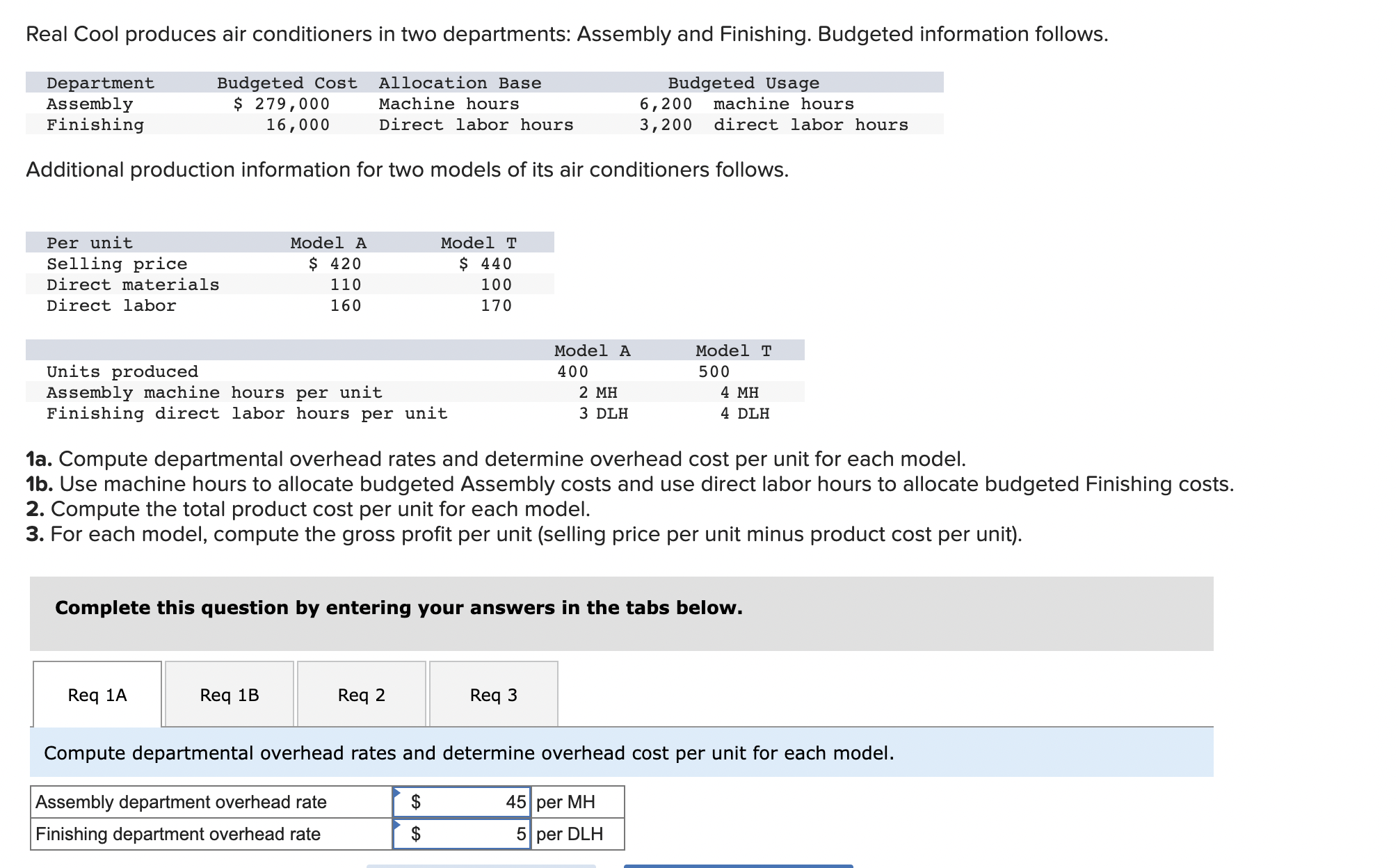Click blue triangle marker in Assembly rate cell
The width and height of the screenshot is (1398, 868).
pyautogui.click(x=397, y=793)
